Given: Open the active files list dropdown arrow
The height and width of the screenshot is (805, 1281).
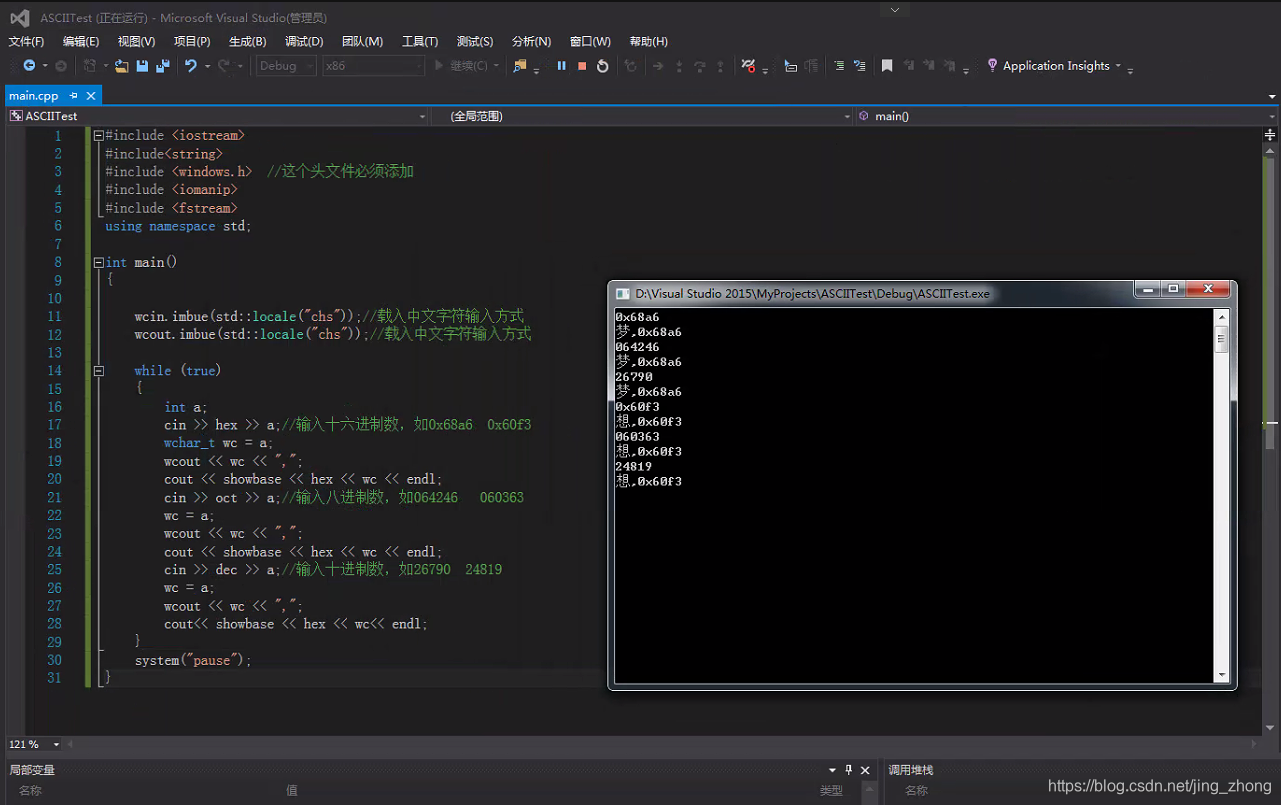Looking at the screenshot, I should (1272, 96).
